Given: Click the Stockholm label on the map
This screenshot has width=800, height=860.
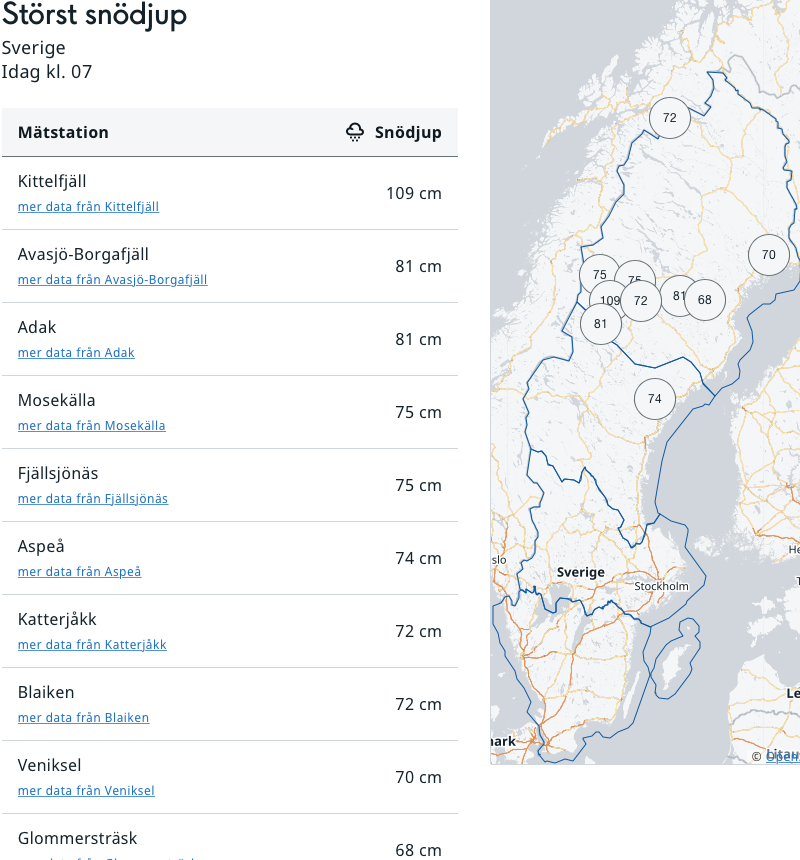Looking at the screenshot, I should click(661, 586).
